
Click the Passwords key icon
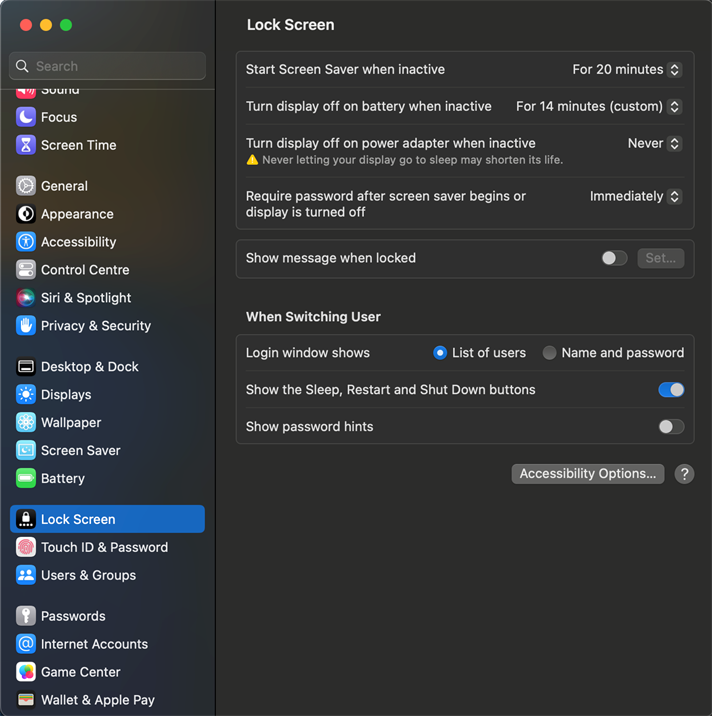(x=26, y=616)
